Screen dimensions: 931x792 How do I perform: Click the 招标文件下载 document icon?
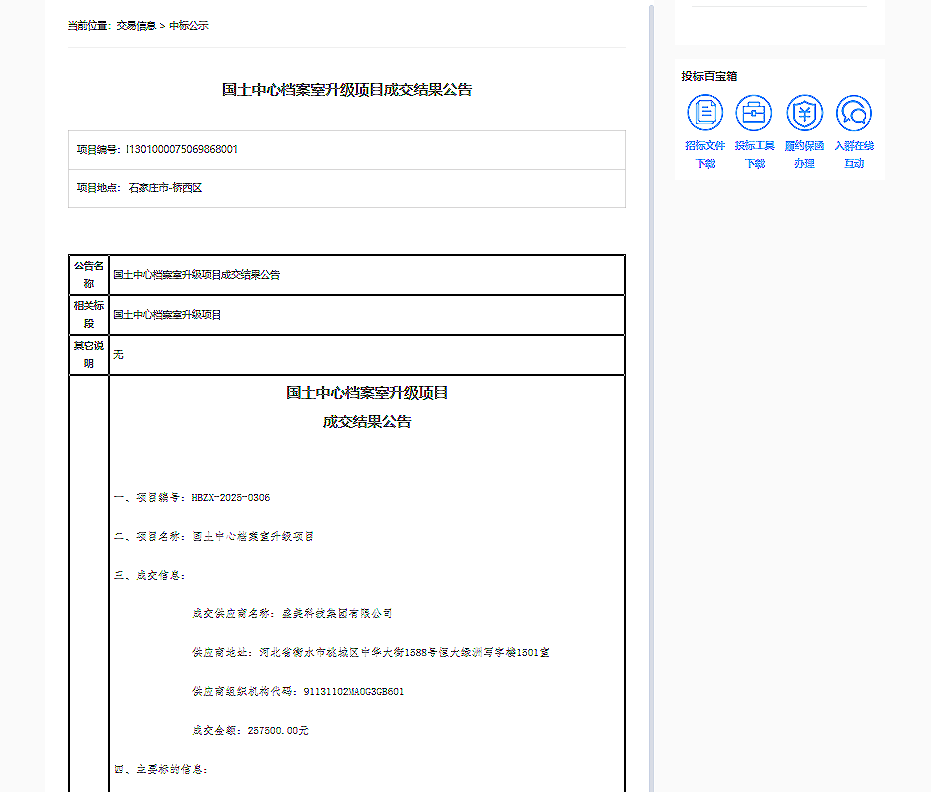point(705,113)
